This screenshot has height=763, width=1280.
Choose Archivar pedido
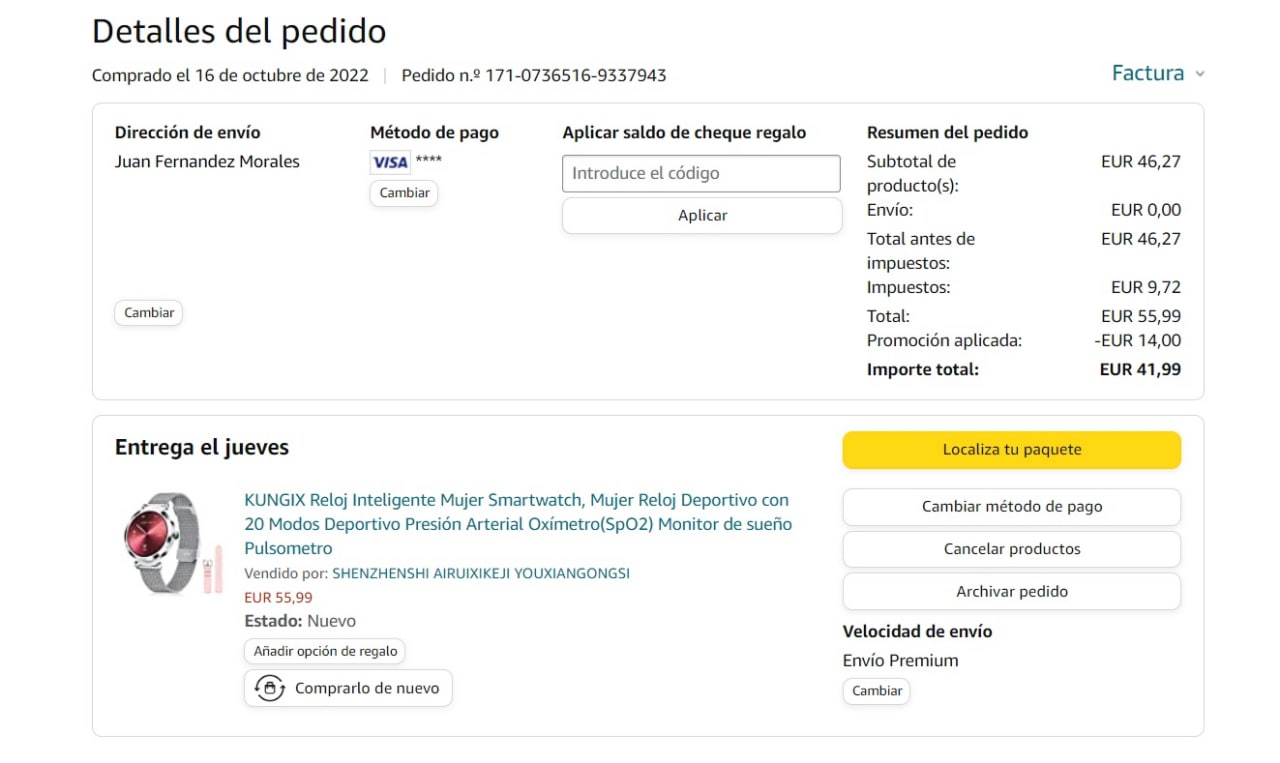(x=1011, y=592)
